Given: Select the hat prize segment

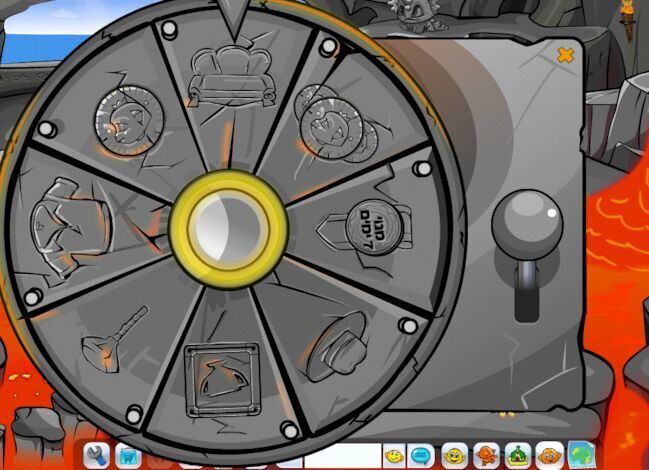Looking at the screenshot, I should pyautogui.click(x=337, y=347).
